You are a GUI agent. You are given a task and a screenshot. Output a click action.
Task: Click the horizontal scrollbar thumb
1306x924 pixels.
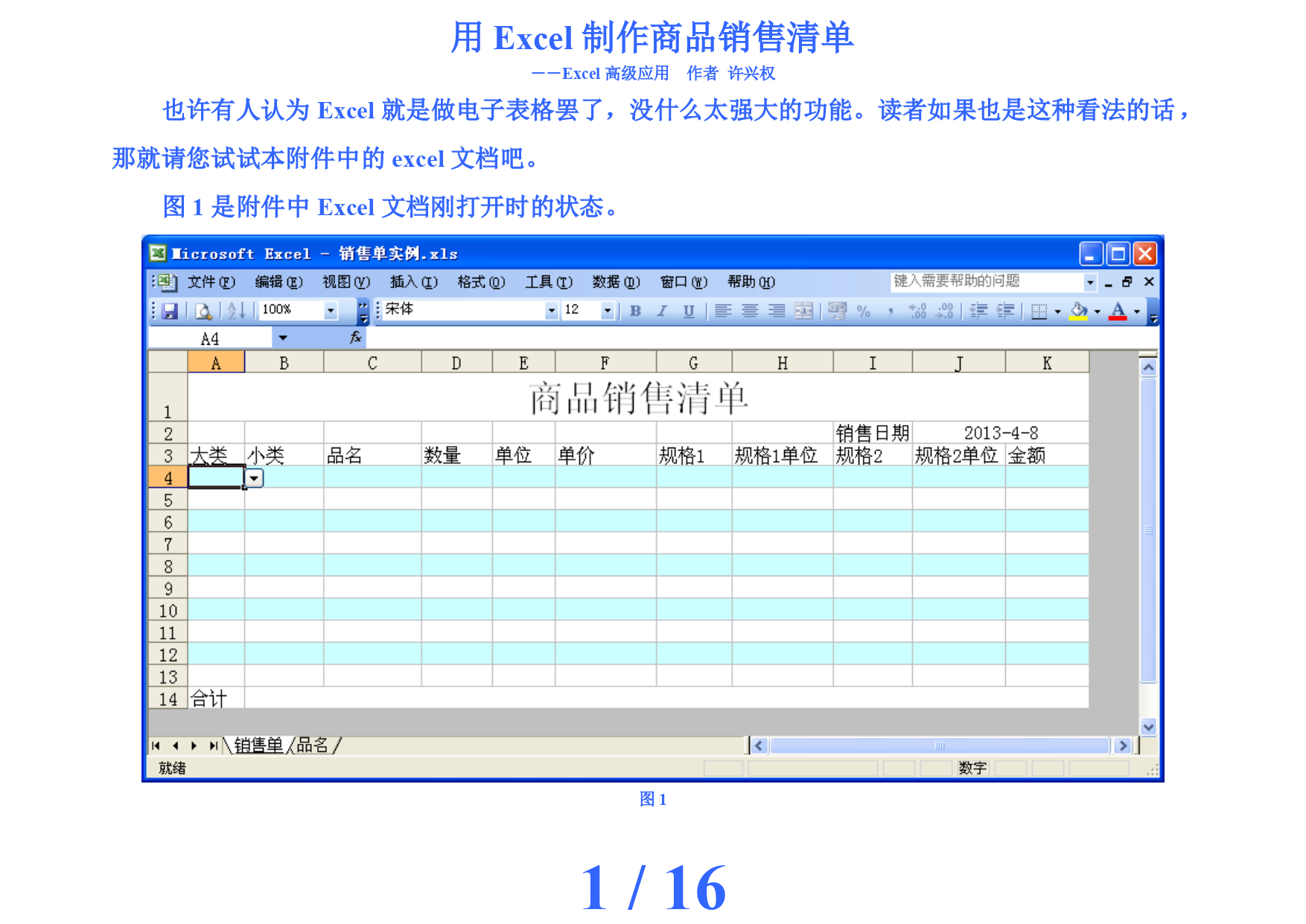pyautogui.click(x=940, y=745)
